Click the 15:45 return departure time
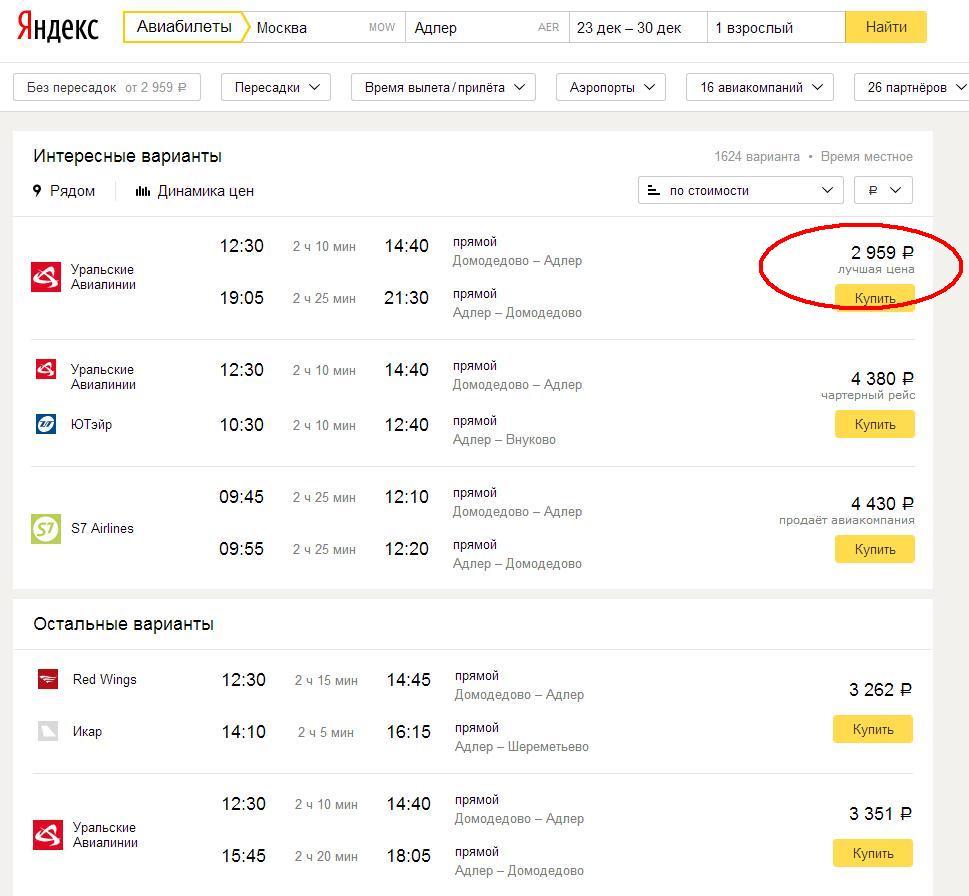The height and width of the screenshot is (896, 969). coord(243,856)
